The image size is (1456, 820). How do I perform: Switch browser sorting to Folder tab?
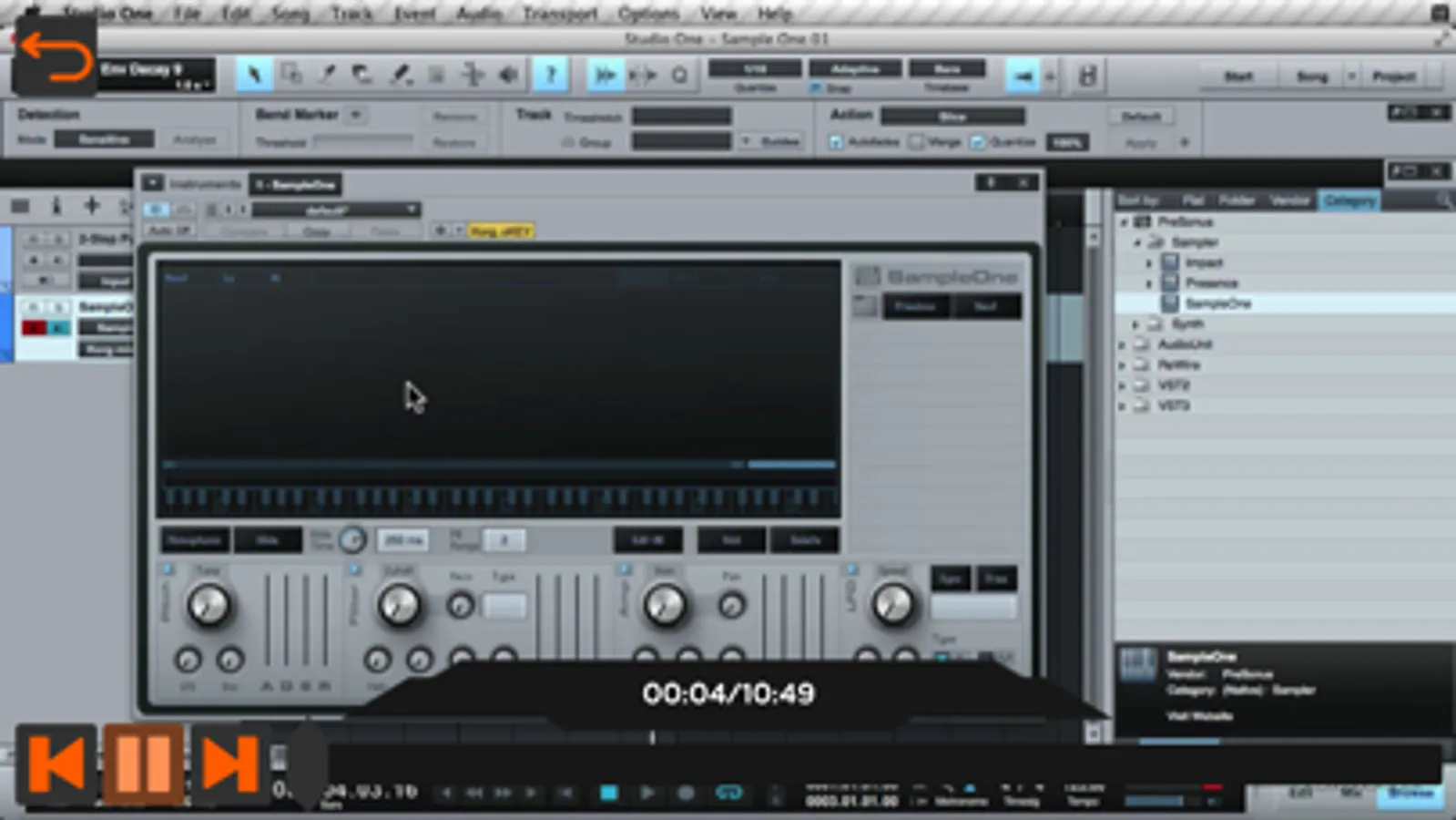coord(1237,200)
